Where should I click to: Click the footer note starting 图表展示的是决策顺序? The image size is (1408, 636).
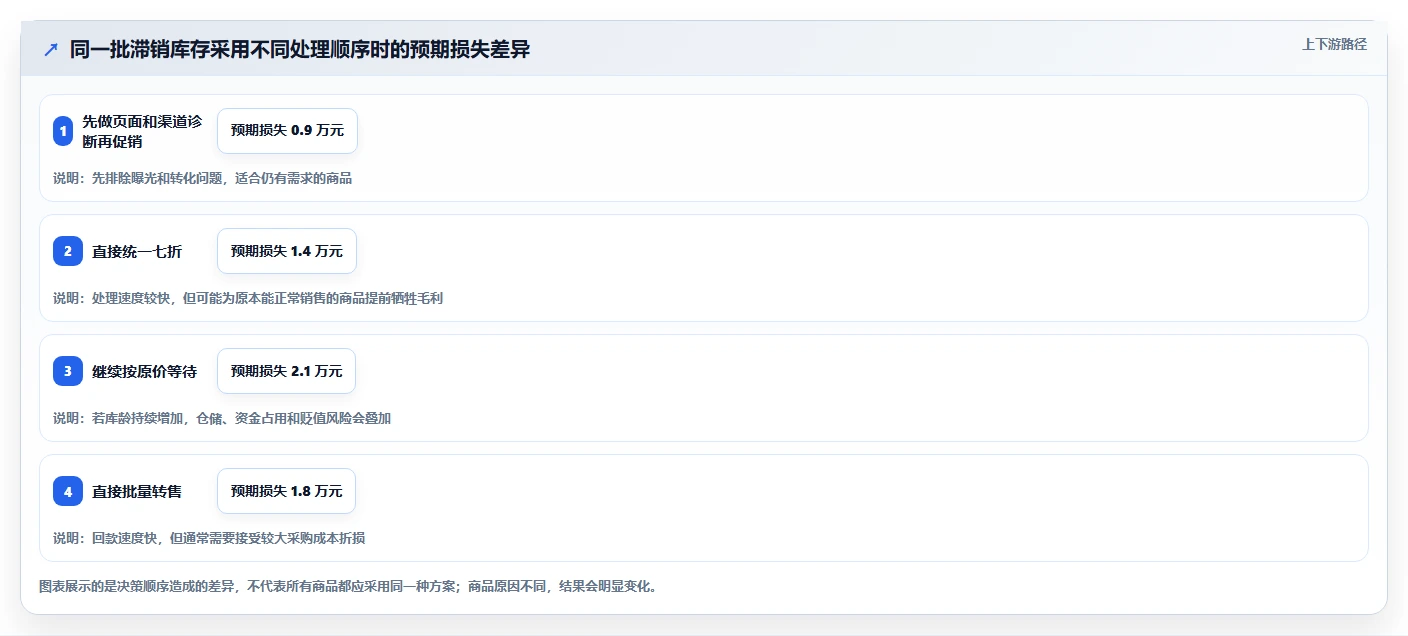click(x=348, y=587)
